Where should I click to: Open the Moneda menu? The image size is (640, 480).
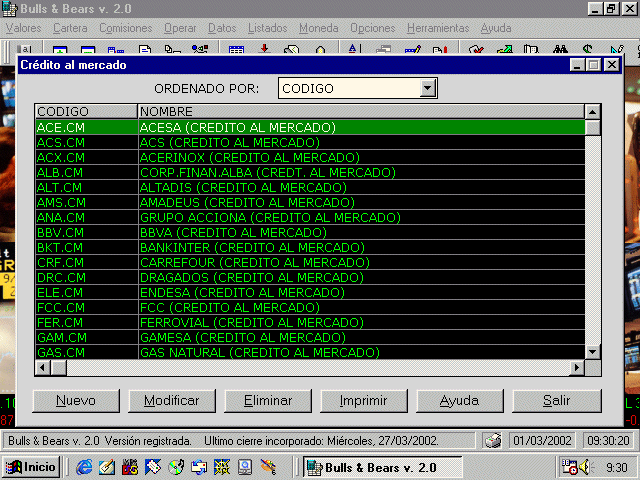tap(319, 28)
